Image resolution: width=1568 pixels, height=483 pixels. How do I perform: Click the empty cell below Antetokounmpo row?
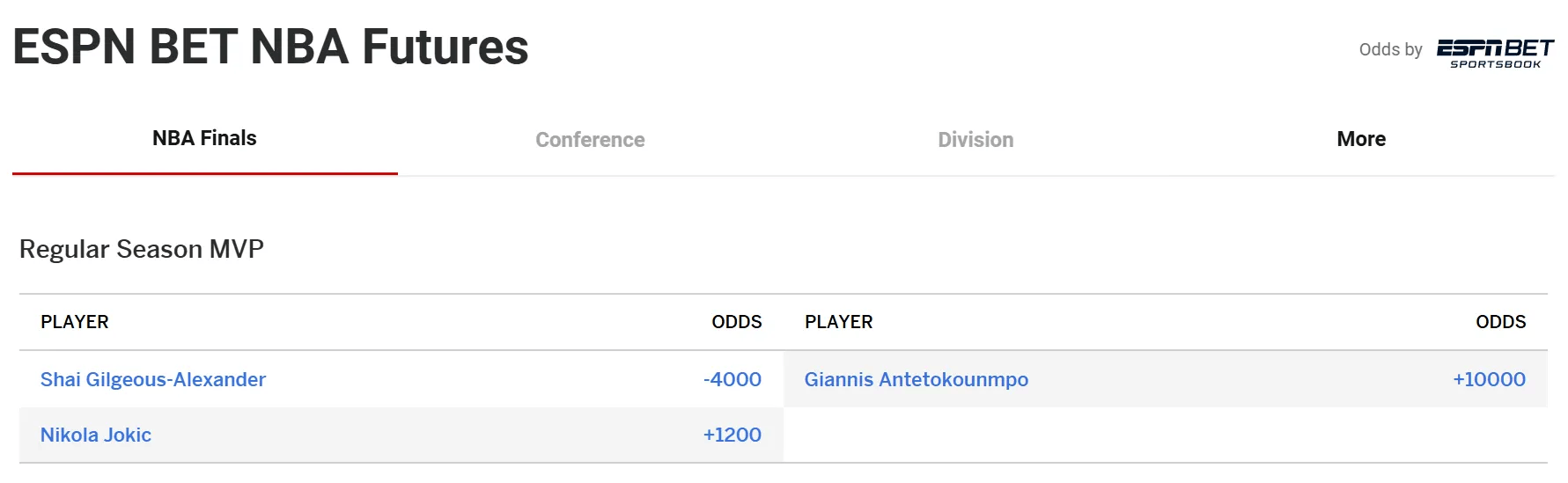pos(1166,435)
